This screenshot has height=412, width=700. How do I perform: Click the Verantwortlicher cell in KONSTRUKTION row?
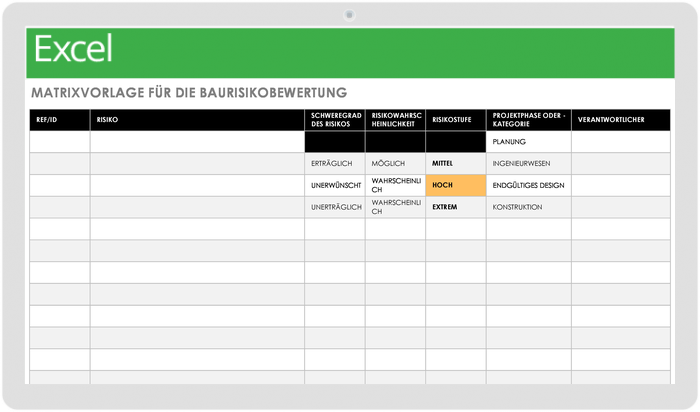(621, 208)
